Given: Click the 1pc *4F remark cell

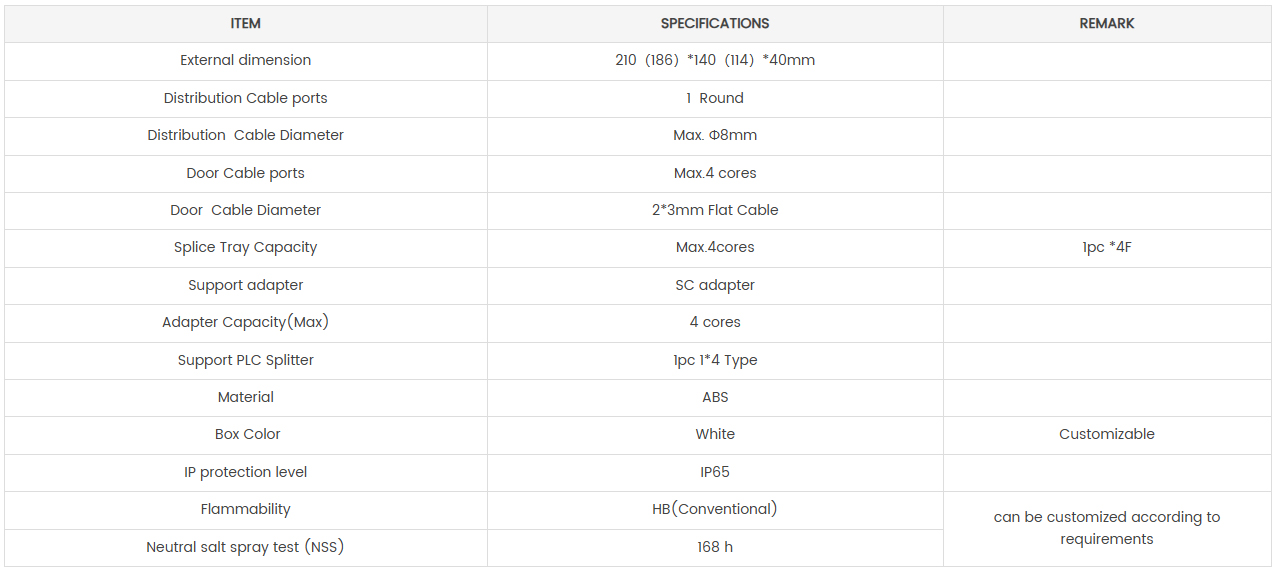Looking at the screenshot, I should (x=1107, y=247).
